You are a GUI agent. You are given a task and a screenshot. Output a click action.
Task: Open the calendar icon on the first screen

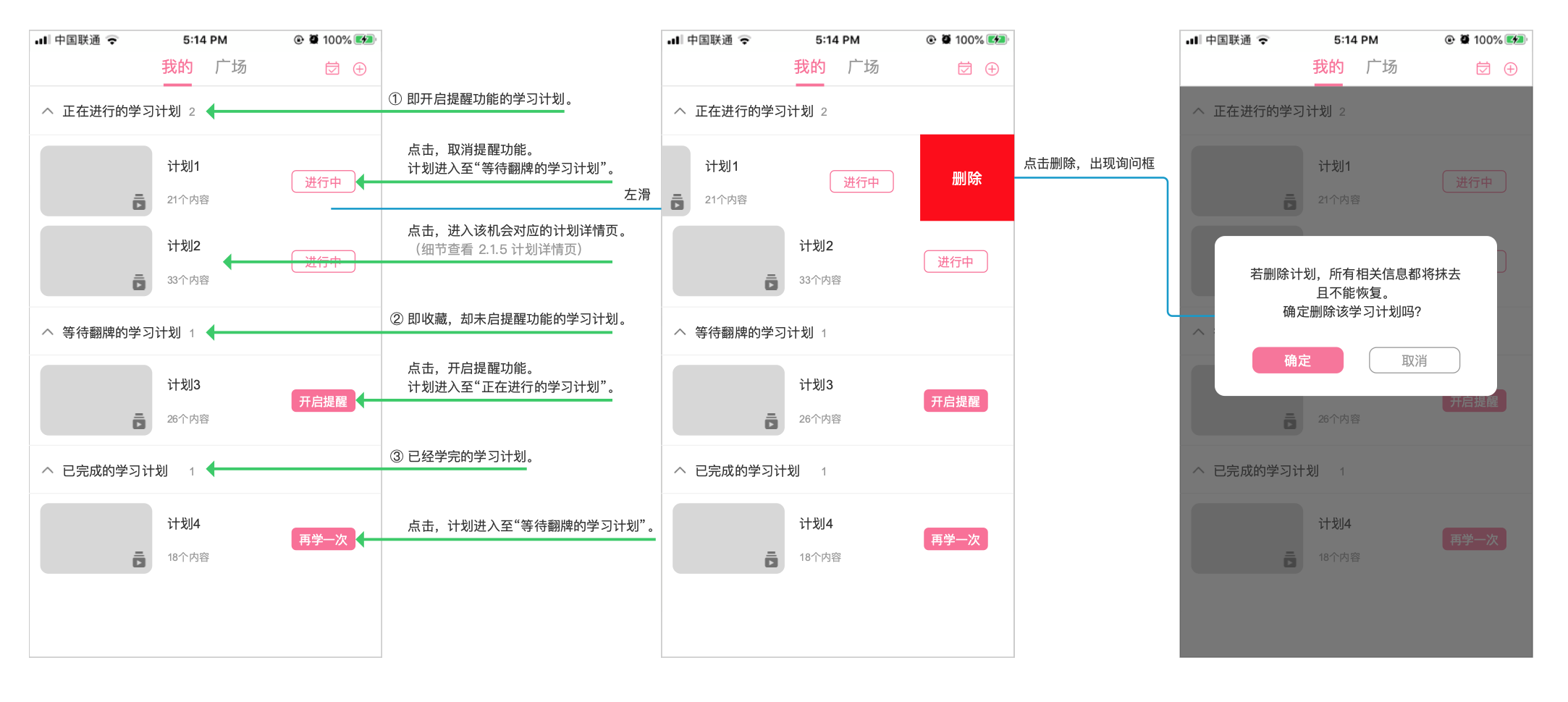(x=332, y=67)
